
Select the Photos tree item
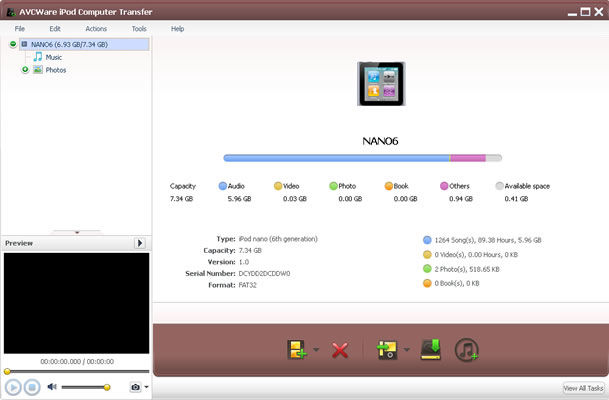click(56, 70)
